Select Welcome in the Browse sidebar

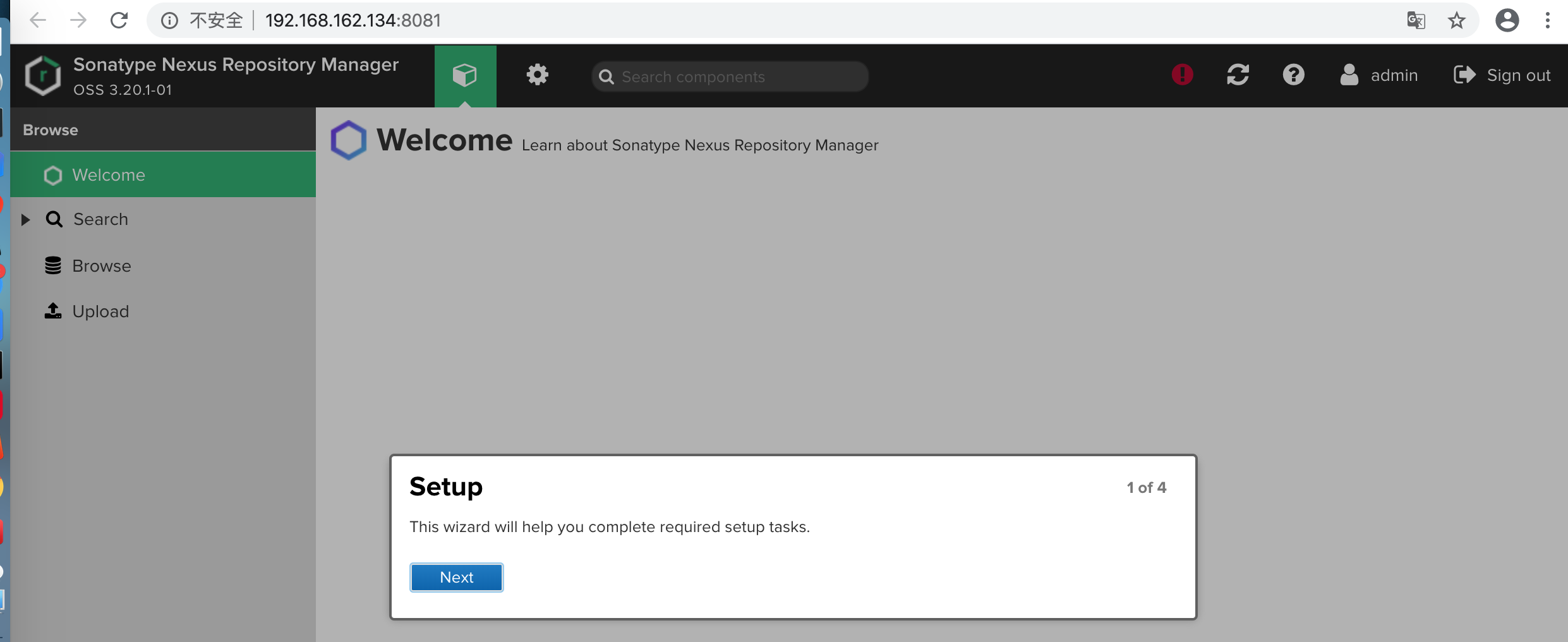click(x=163, y=175)
